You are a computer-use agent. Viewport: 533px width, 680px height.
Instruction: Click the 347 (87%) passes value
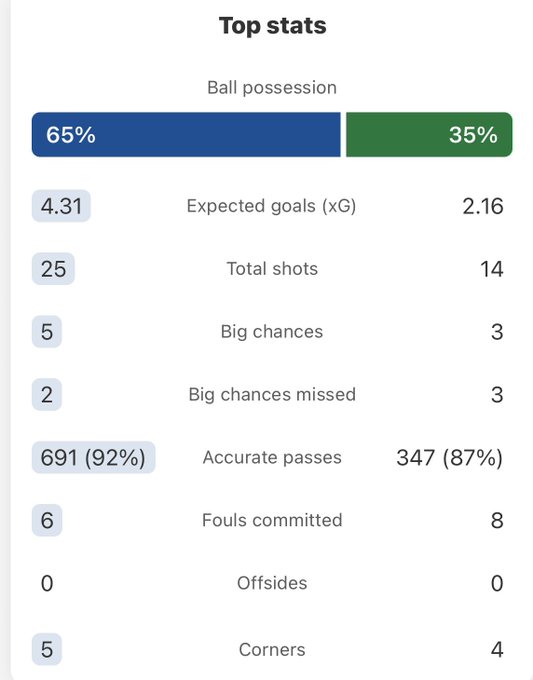(450, 458)
